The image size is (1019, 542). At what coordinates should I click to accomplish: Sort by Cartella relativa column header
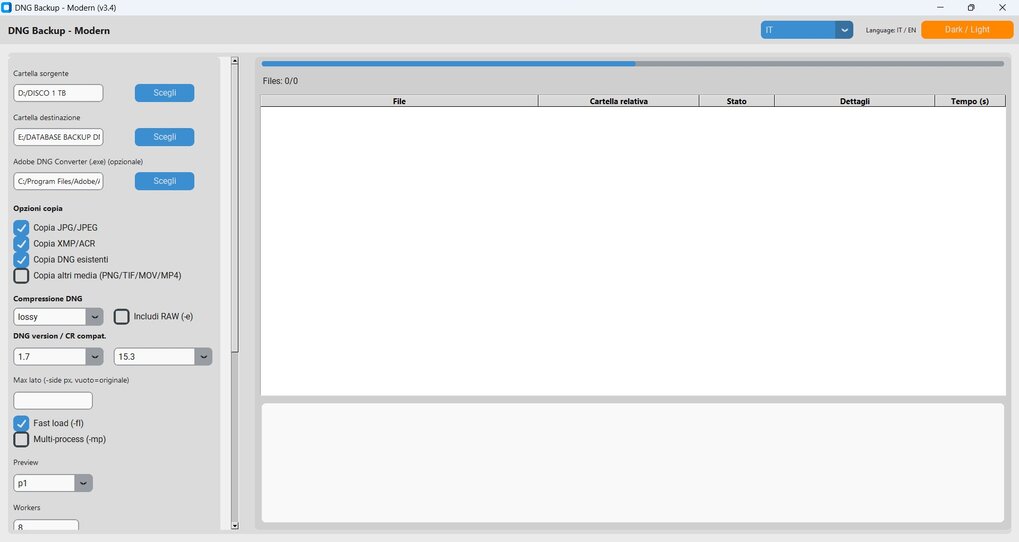coord(619,101)
